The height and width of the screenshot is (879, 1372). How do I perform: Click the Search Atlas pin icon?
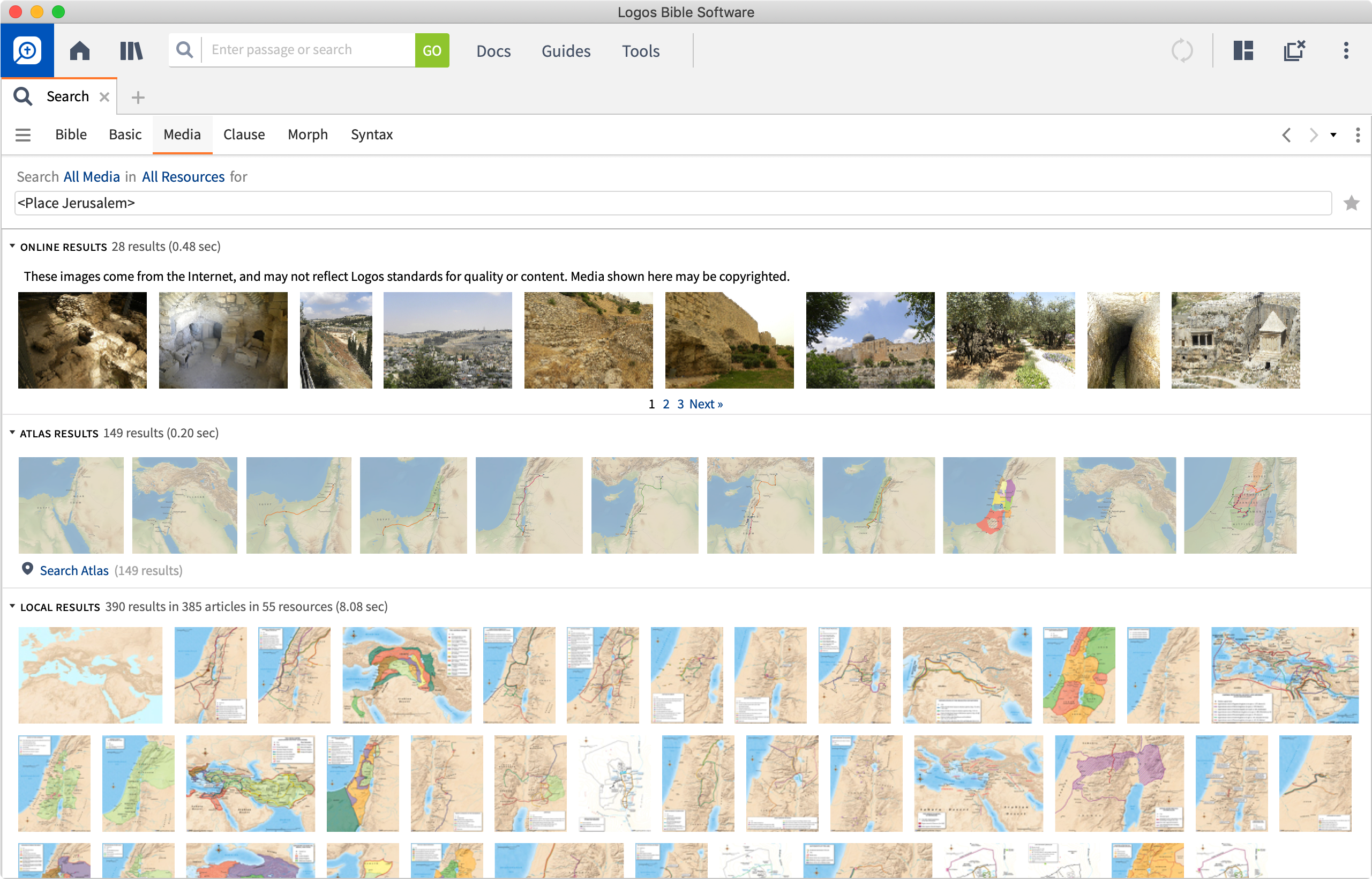pos(27,569)
